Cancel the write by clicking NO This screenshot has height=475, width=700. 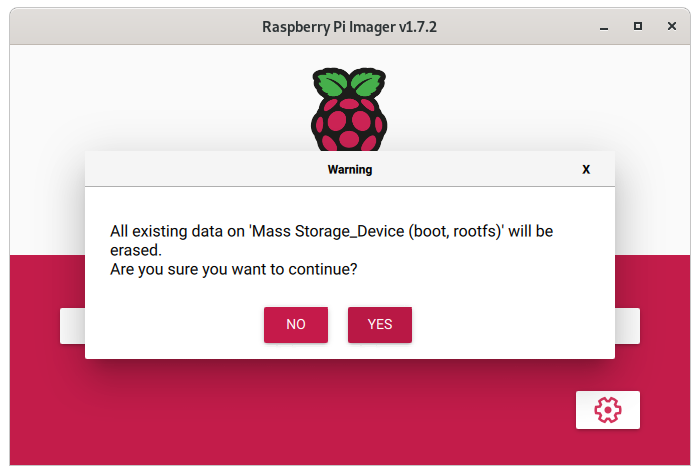296,325
